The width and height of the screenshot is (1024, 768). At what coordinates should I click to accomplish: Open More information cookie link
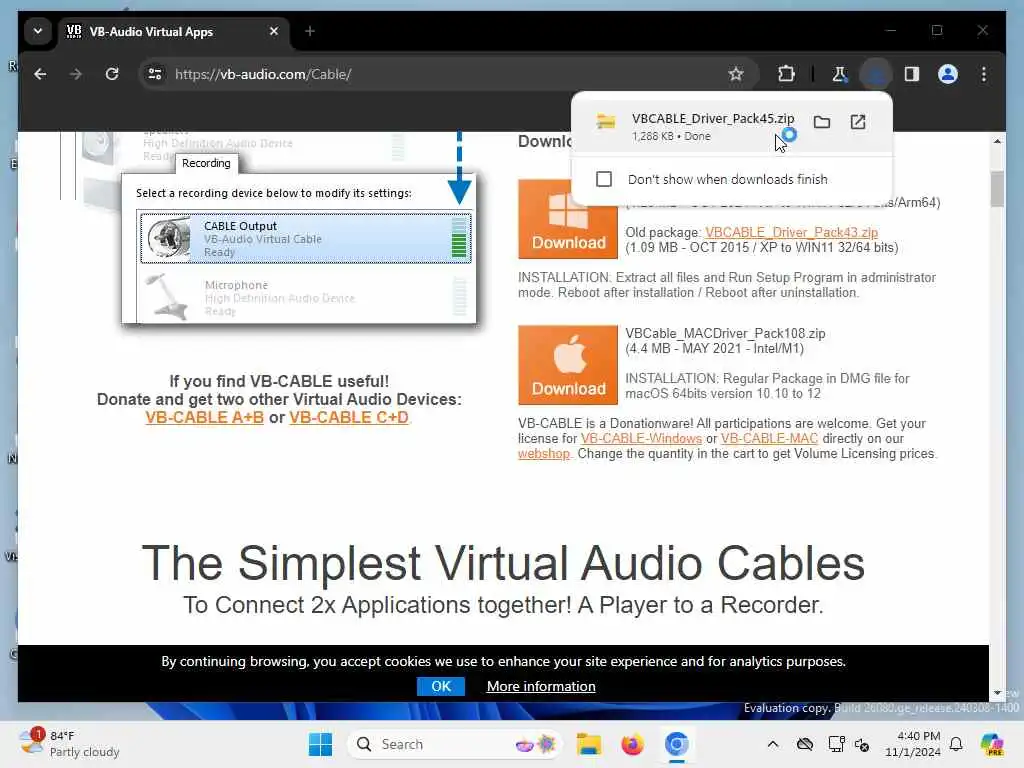point(541,686)
